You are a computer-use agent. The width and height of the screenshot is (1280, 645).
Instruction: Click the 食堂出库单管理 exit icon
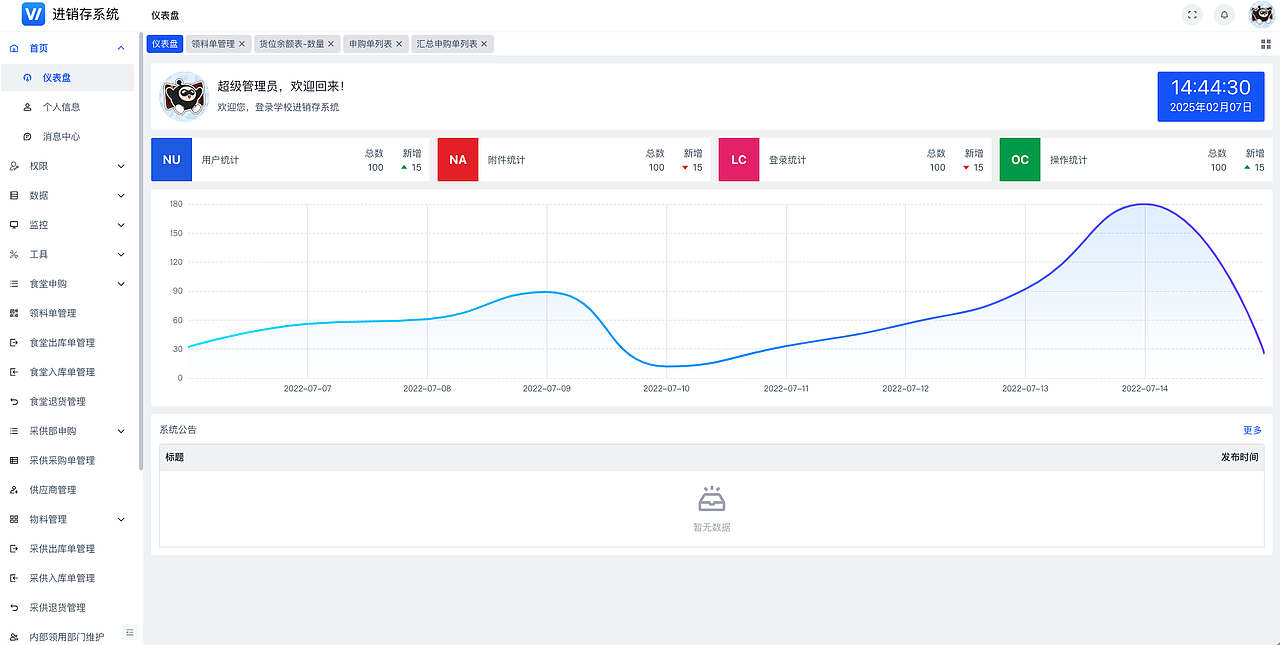(x=14, y=342)
